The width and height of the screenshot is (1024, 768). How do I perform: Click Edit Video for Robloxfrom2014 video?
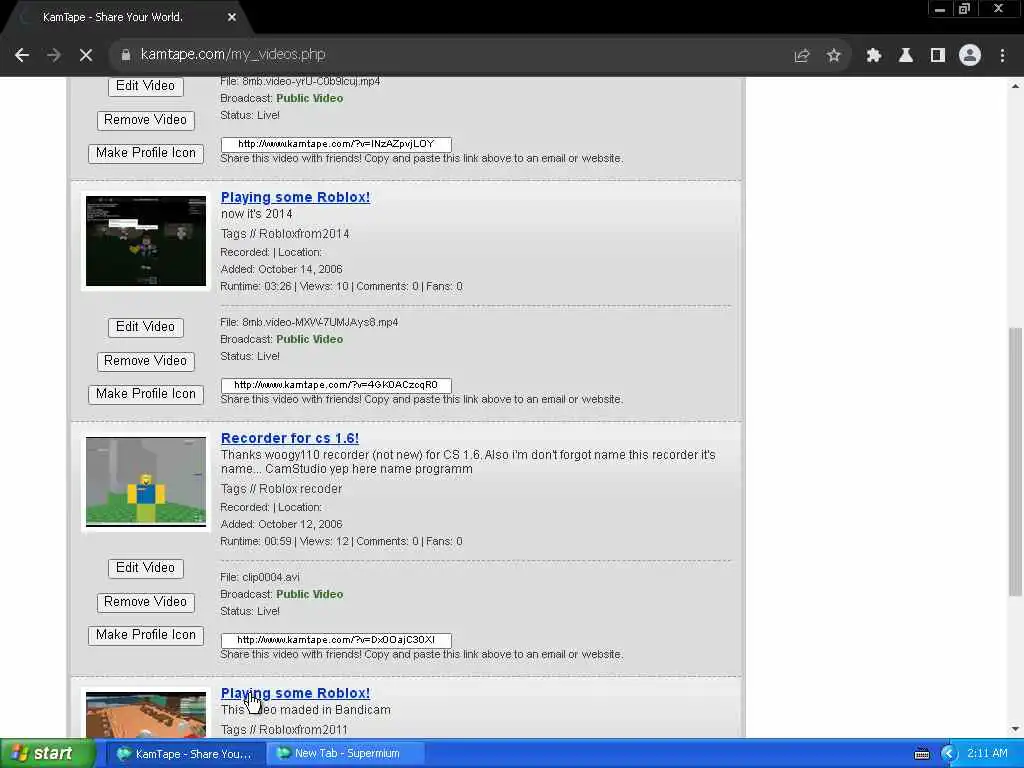point(146,327)
